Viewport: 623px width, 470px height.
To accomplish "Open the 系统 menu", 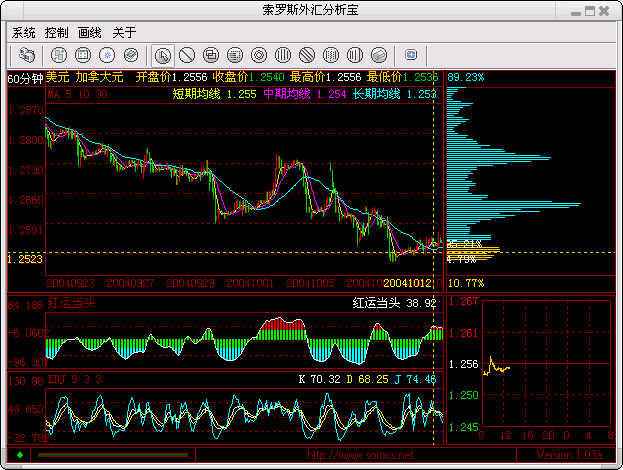I will (x=23, y=32).
